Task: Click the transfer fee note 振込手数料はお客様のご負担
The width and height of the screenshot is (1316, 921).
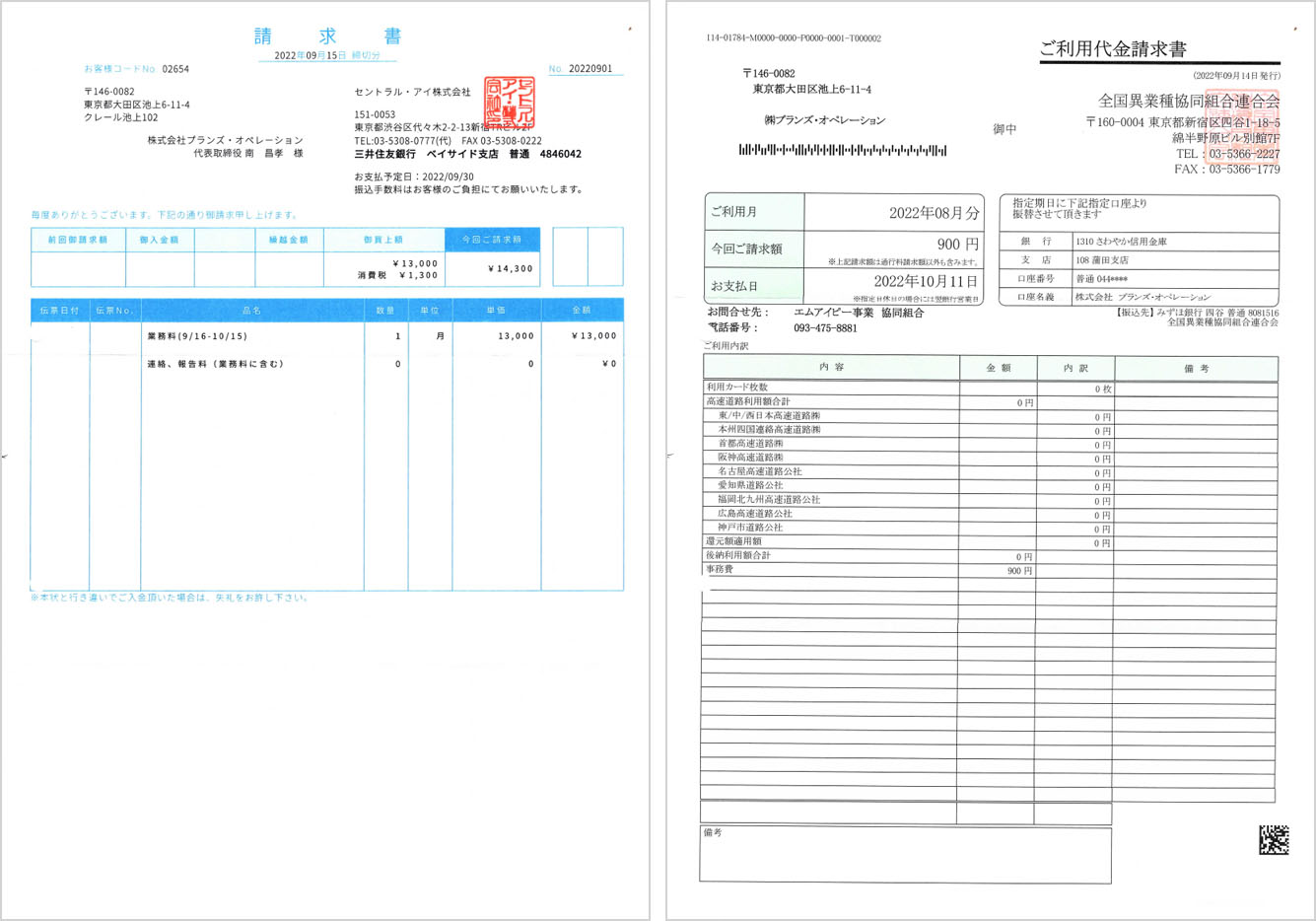Action: tap(468, 189)
